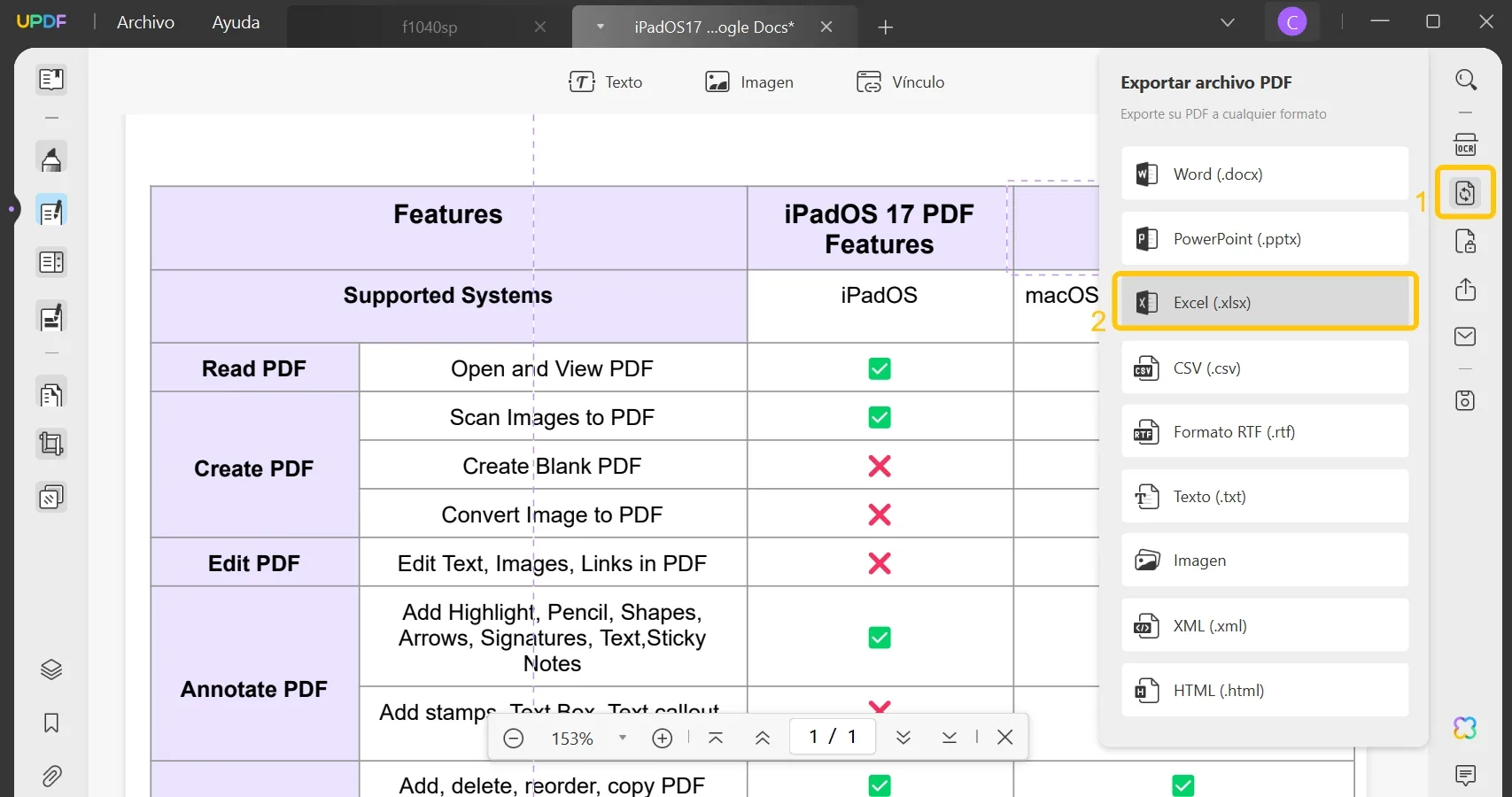Image resolution: width=1512 pixels, height=797 pixels.
Task: Export PDF to Texto (.txt)
Action: (x=1265, y=496)
